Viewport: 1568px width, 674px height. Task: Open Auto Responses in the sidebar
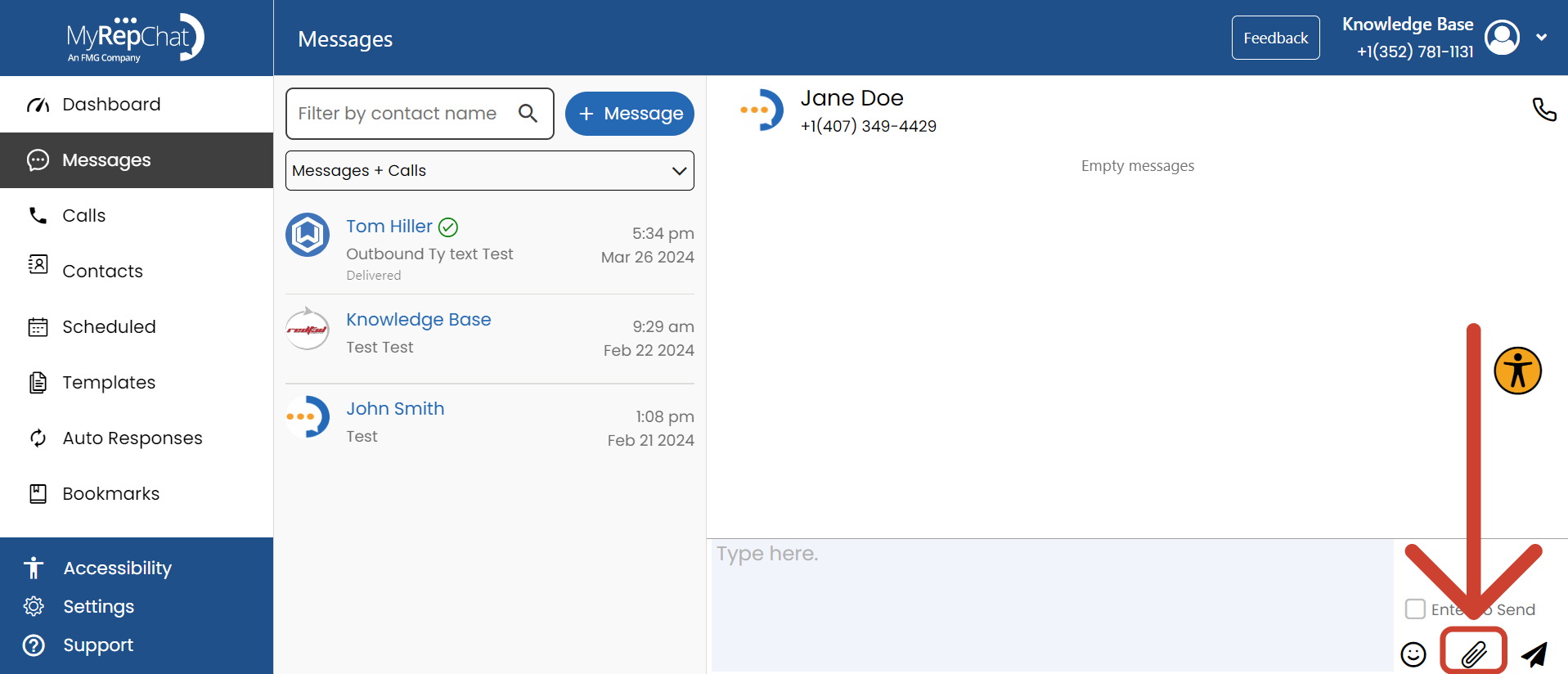133,438
